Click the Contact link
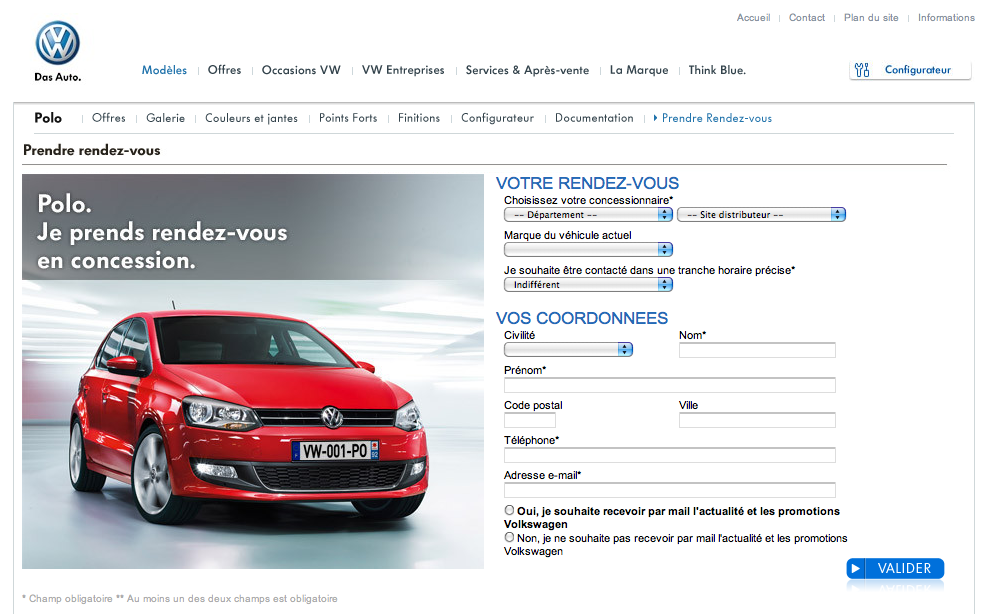This screenshot has width=989, height=614. pyautogui.click(x=807, y=18)
